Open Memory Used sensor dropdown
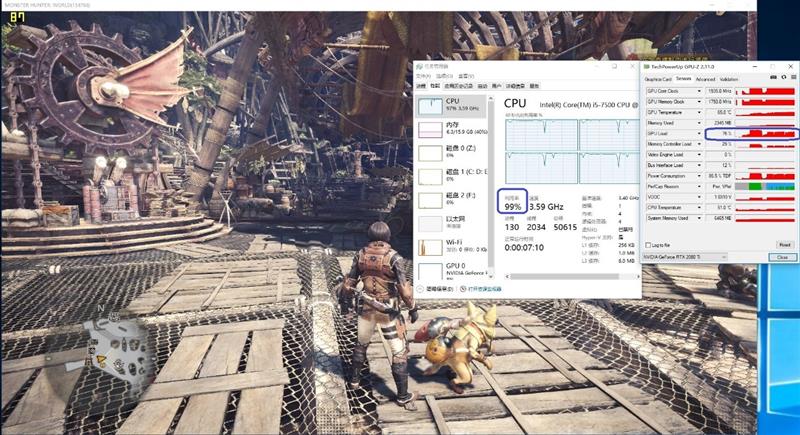This screenshot has height=435, width=800. (699, 123)
